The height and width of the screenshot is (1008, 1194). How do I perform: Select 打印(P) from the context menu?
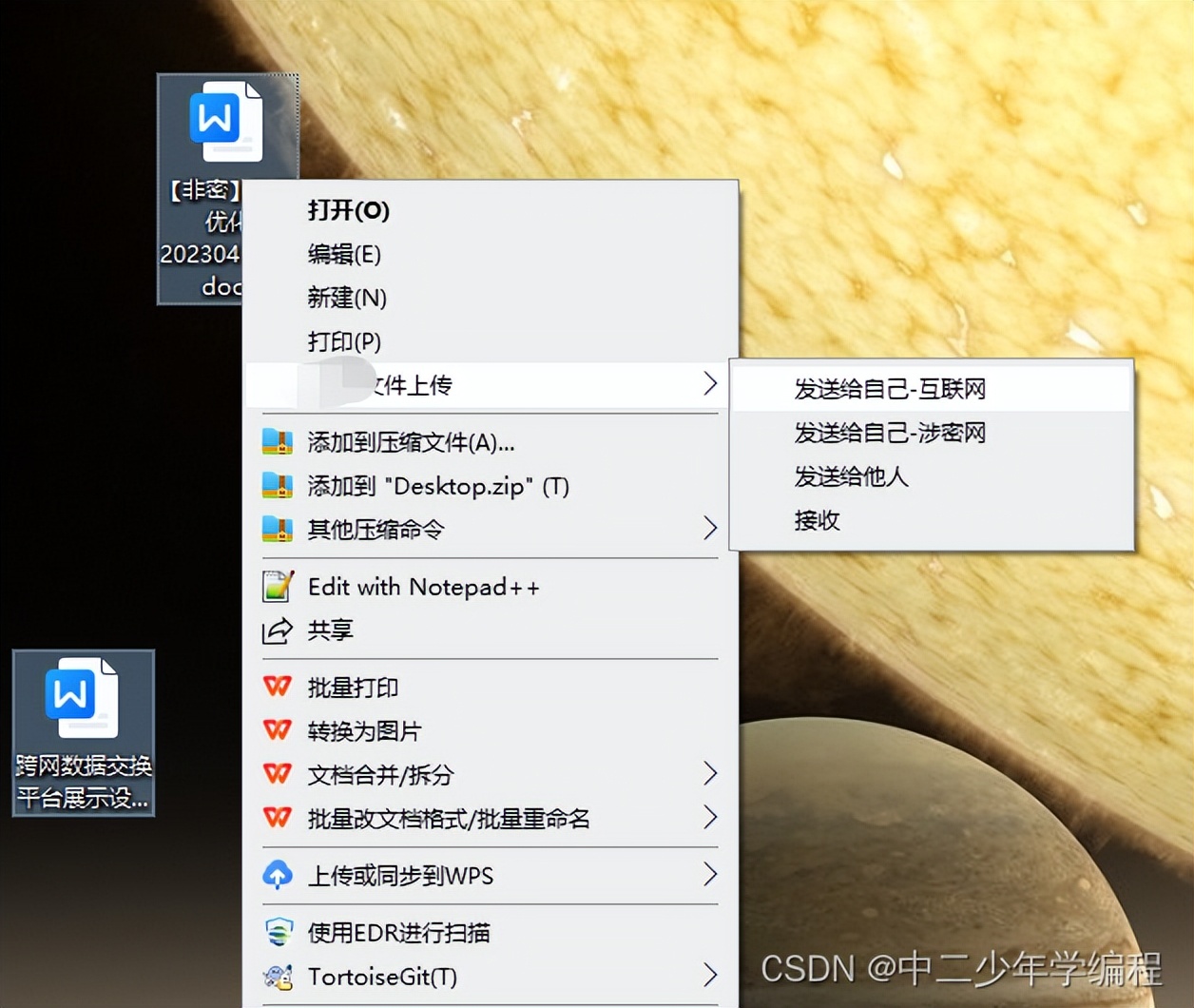coord(343,340)
